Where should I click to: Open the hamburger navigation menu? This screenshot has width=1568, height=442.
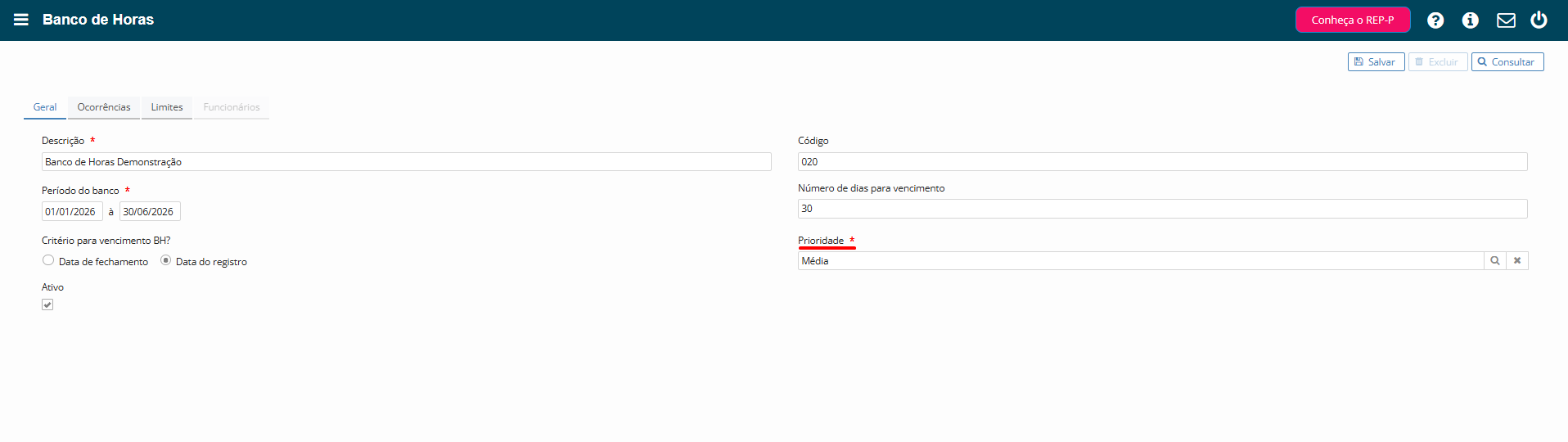click(x=21, y=20)
